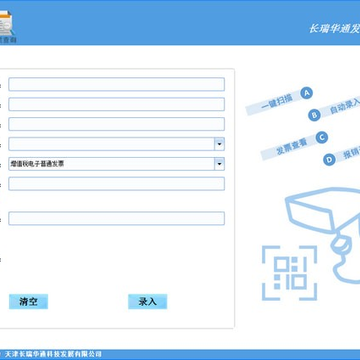The width and height of the screenshot is (360, 360).
Task: Select the 发票查看 label
Action: (291, 147)
